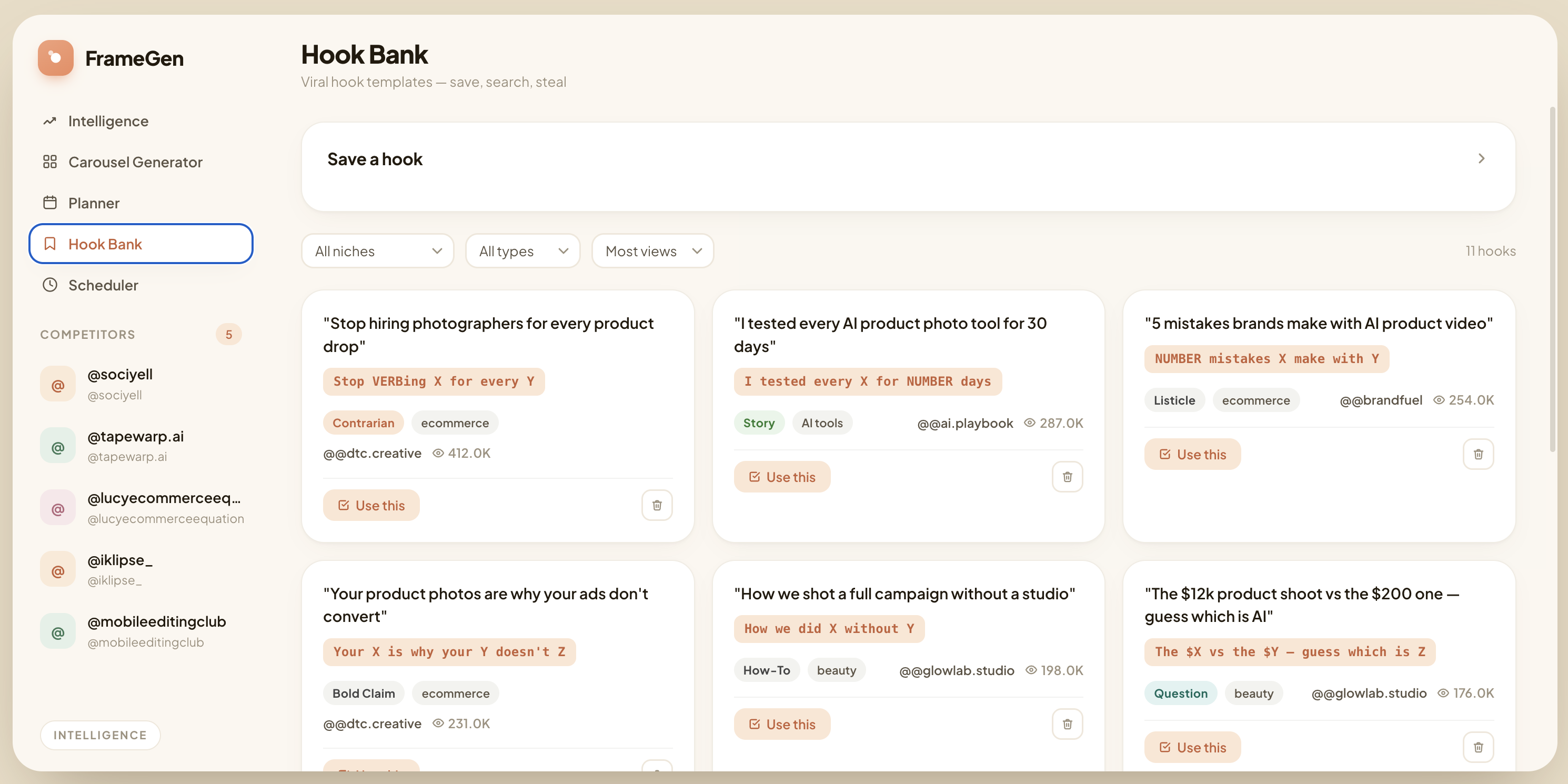Click template "NUMBER mistakes X make with Y"
This screenshot has width=1568, height=784.
click(x=1267, y=358)
